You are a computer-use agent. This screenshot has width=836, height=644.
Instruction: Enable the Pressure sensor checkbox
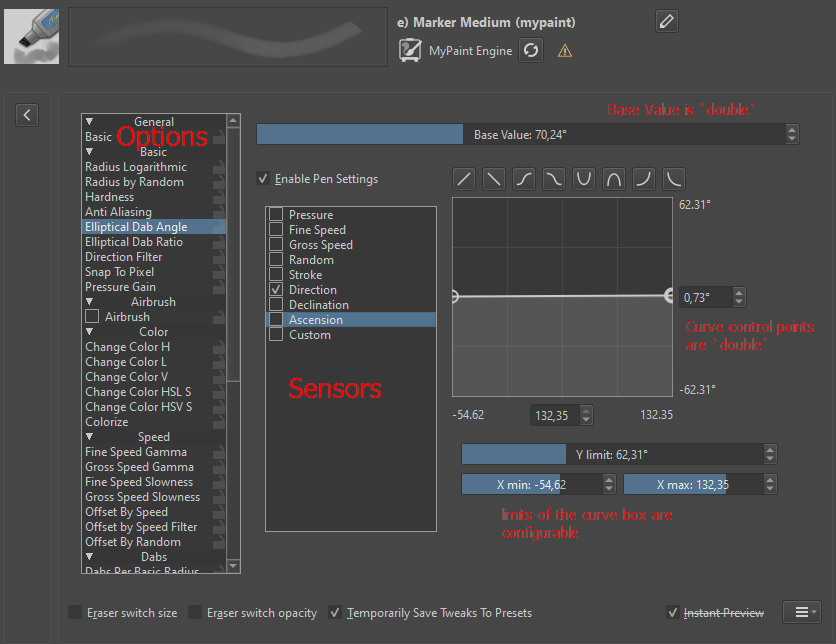coord(276,215)
